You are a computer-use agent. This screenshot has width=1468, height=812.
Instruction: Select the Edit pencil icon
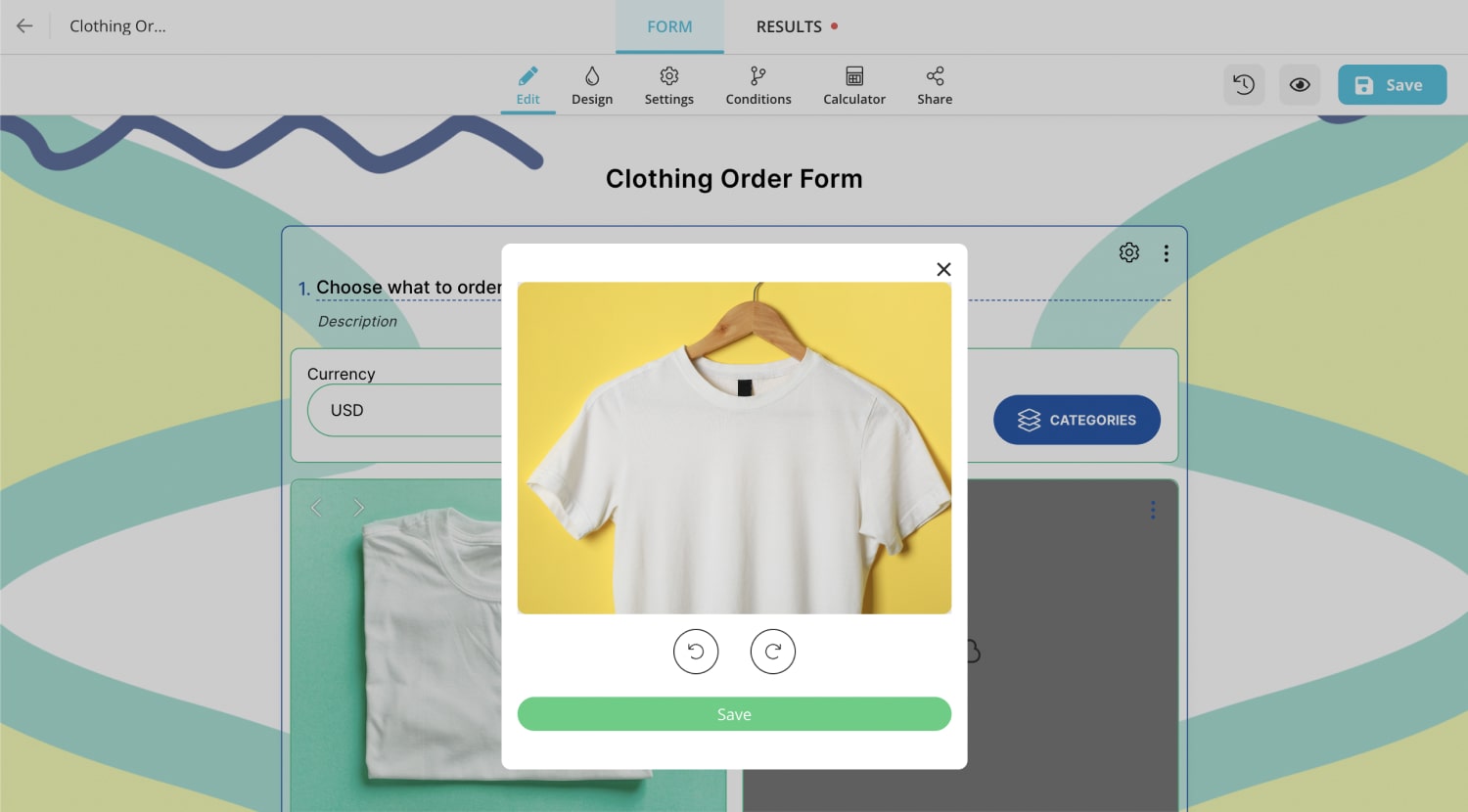click(x=528, y=84)
